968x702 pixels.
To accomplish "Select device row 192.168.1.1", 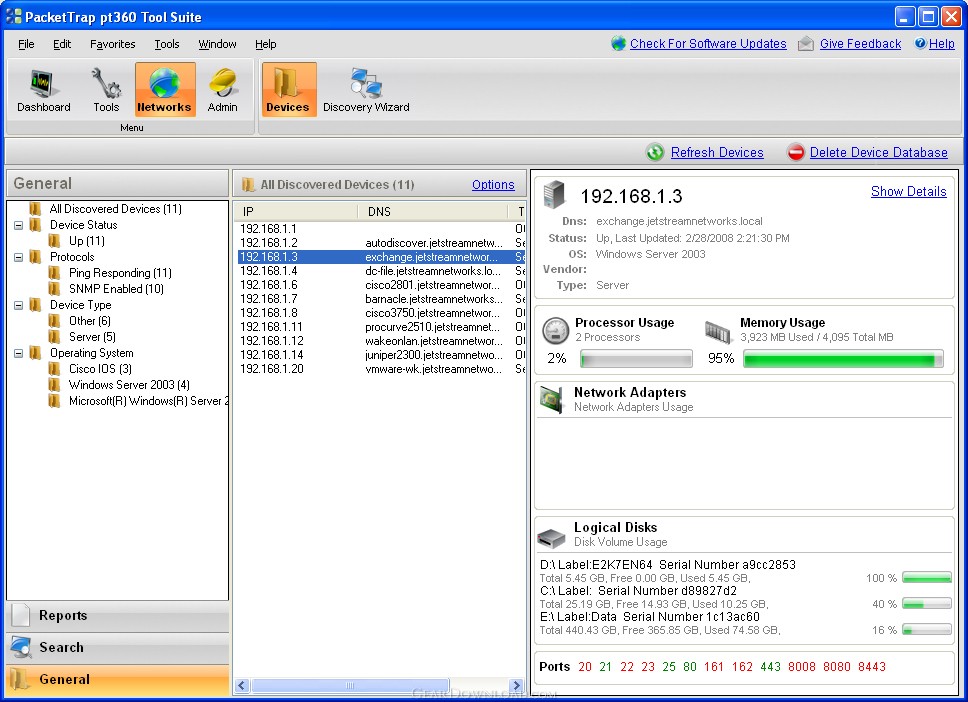I will 382,229.
